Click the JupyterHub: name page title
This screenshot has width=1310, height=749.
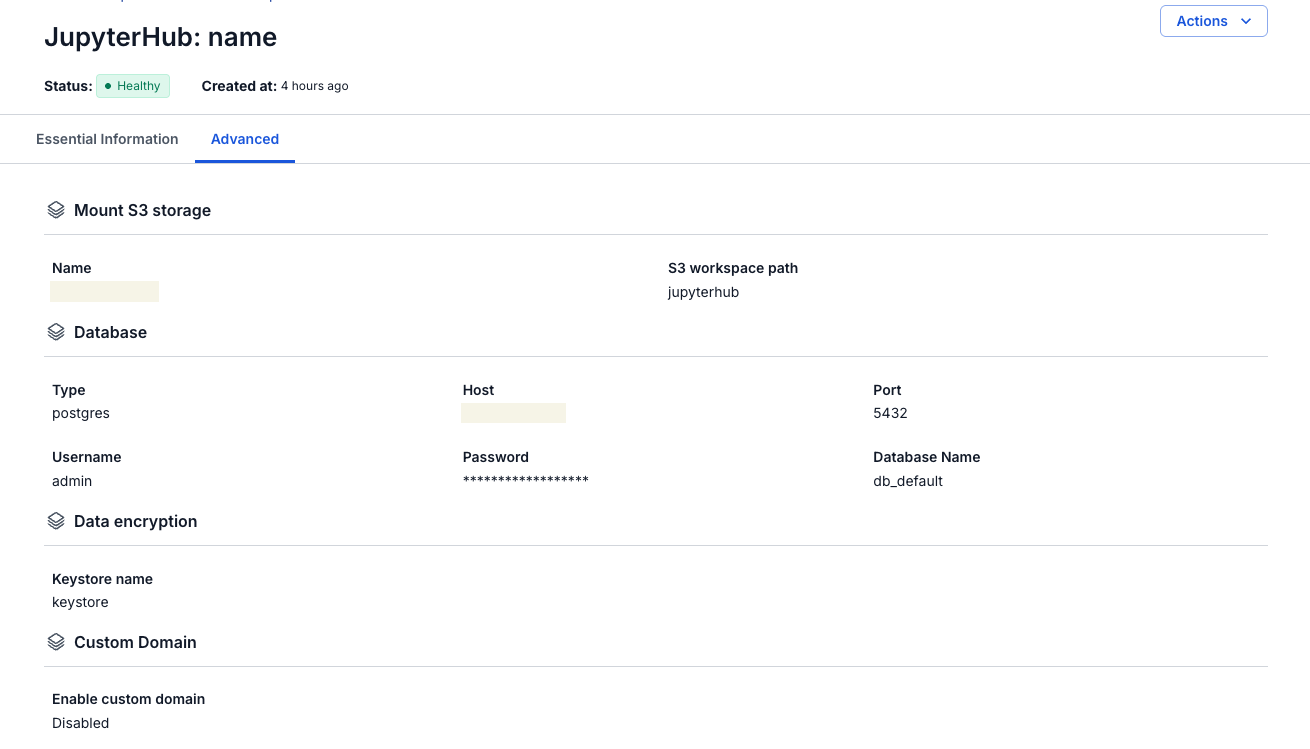coord(161,37)
